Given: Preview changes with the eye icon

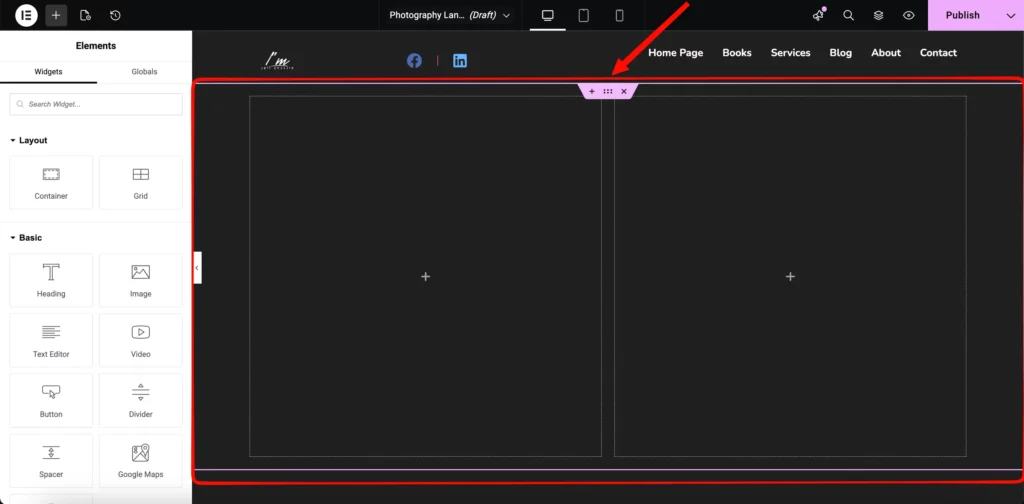Looking at the screenshot, I should point(908,15).
